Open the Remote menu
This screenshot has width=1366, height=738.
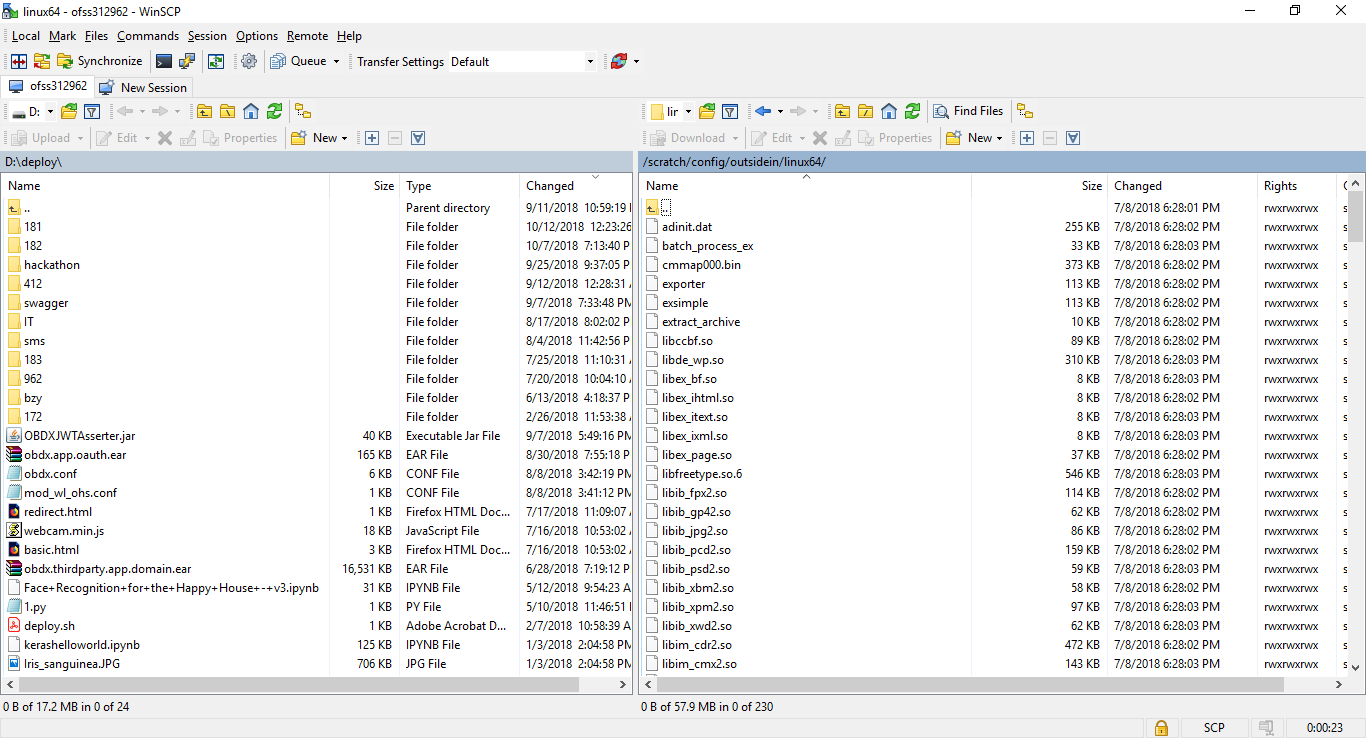pyautogui.click(x=307, y=36)
